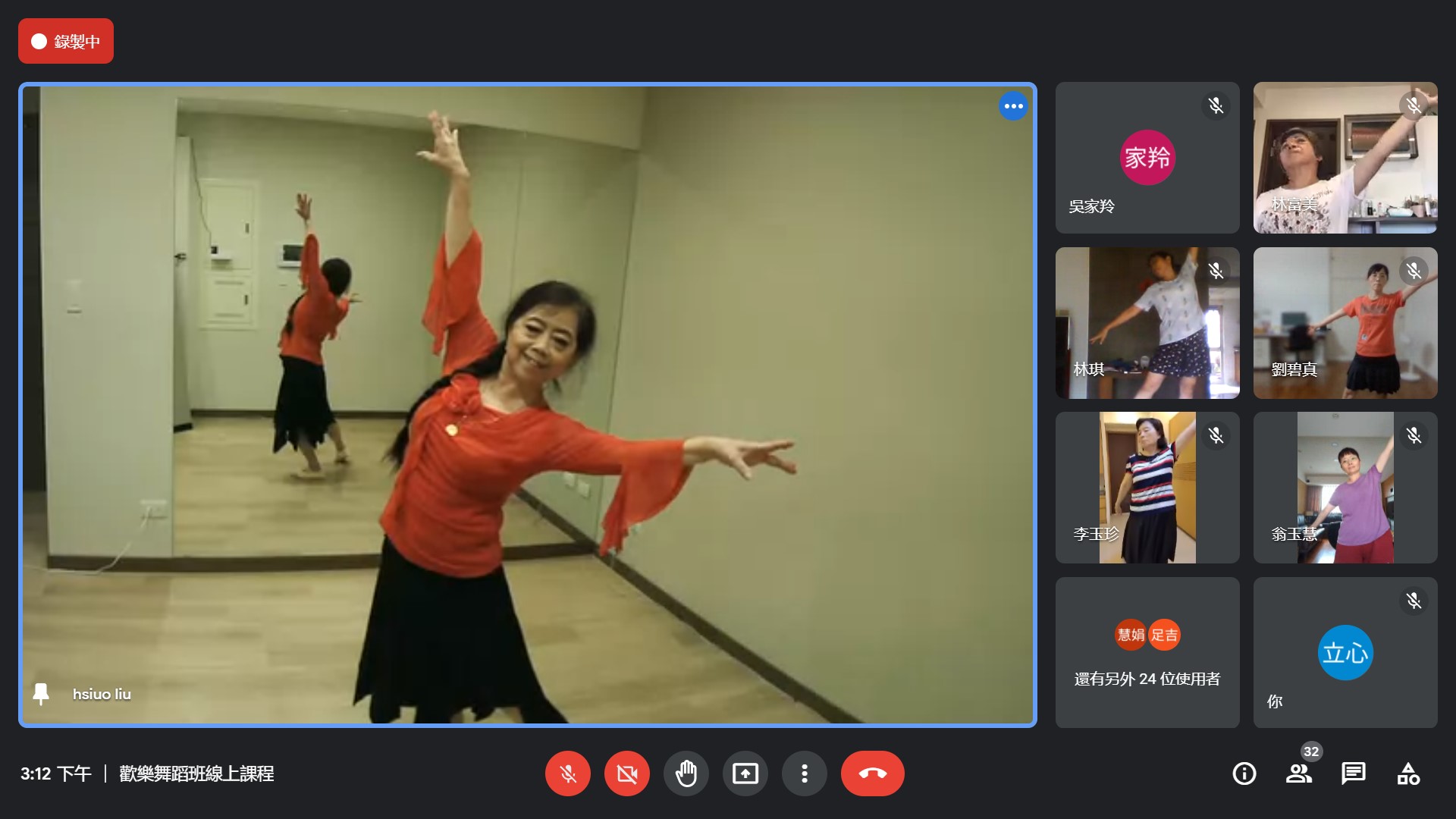
Task: Click the 立心 avatar circle
Action: (1345, 652)
